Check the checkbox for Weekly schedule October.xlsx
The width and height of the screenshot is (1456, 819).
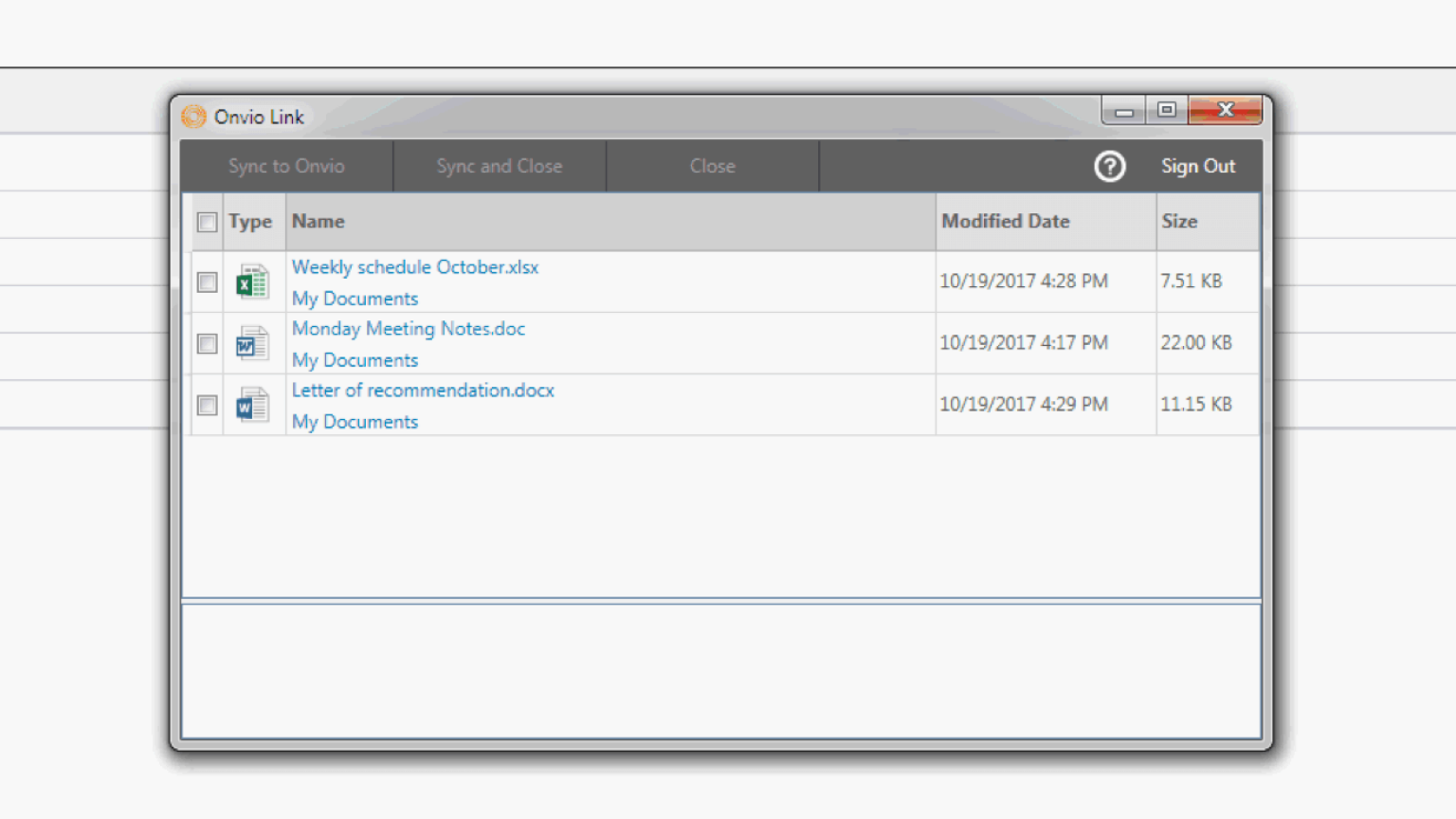pos(207,282)
